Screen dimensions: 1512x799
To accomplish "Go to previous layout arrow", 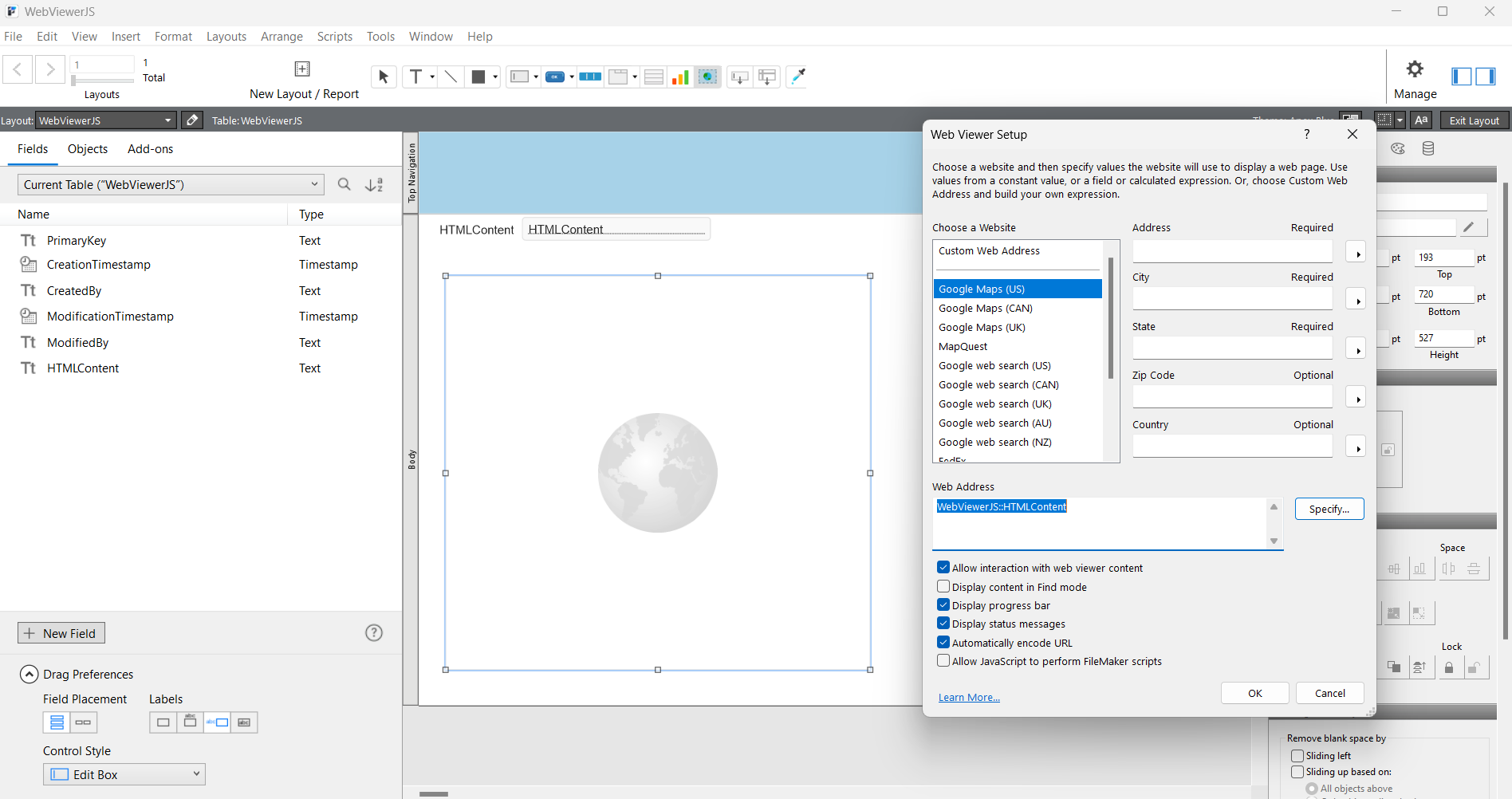I will (x=18, y=69).
